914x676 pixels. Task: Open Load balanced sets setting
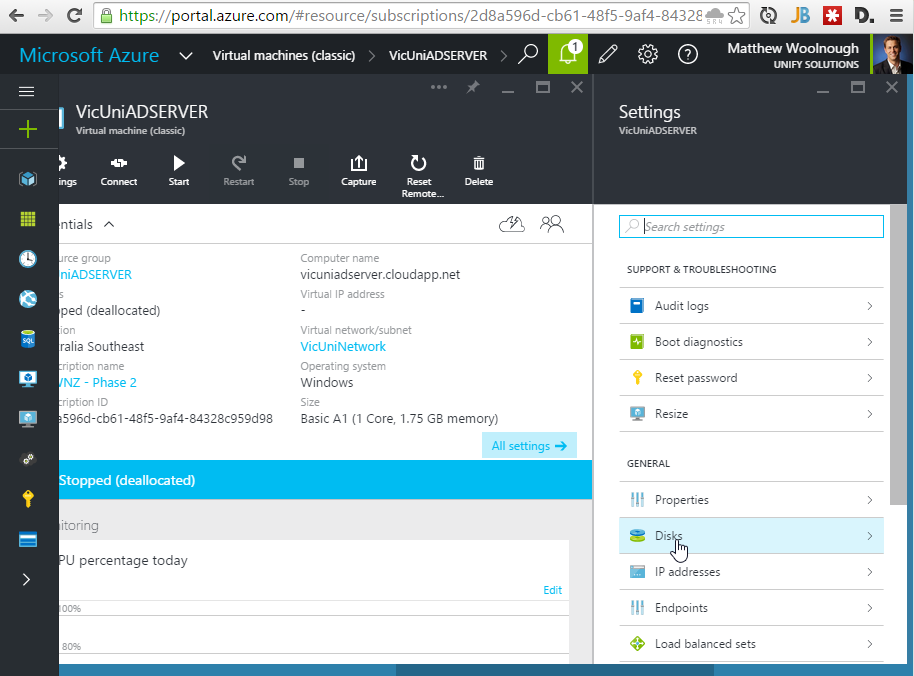point(751,644)
